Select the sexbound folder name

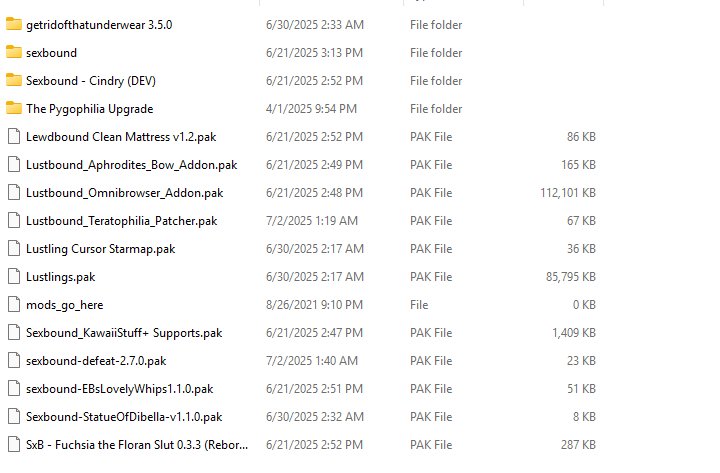[51, 53]
